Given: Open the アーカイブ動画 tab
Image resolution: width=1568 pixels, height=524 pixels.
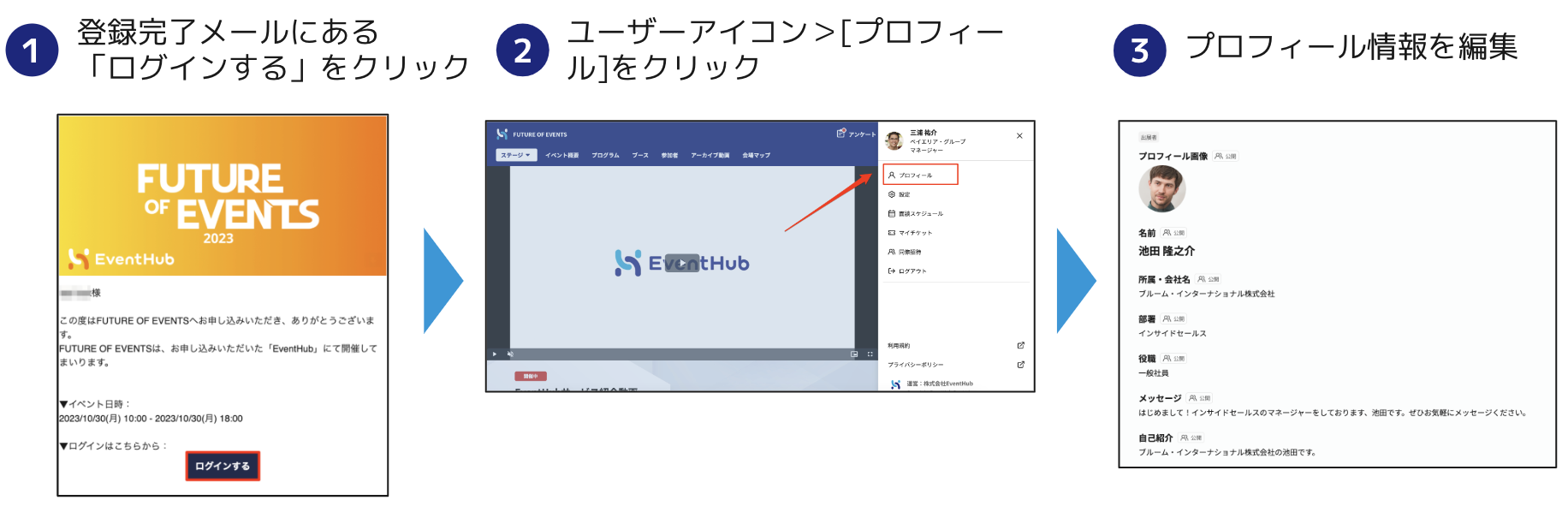Looking at the screenshot, I should pyautogui.click(x=710, y=155).
